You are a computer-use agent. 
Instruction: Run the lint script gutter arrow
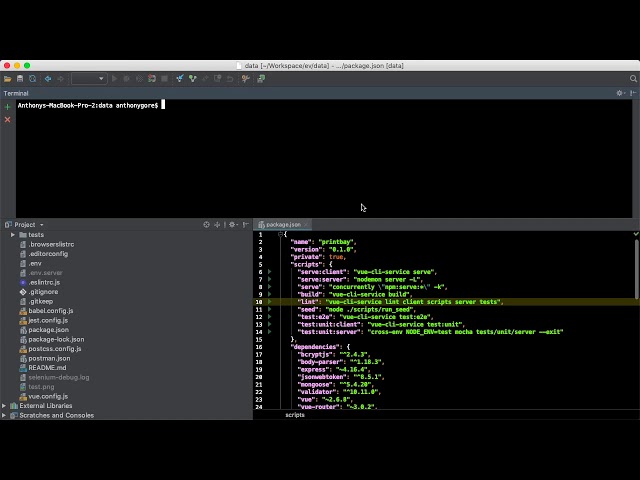[x=269, y=302]
